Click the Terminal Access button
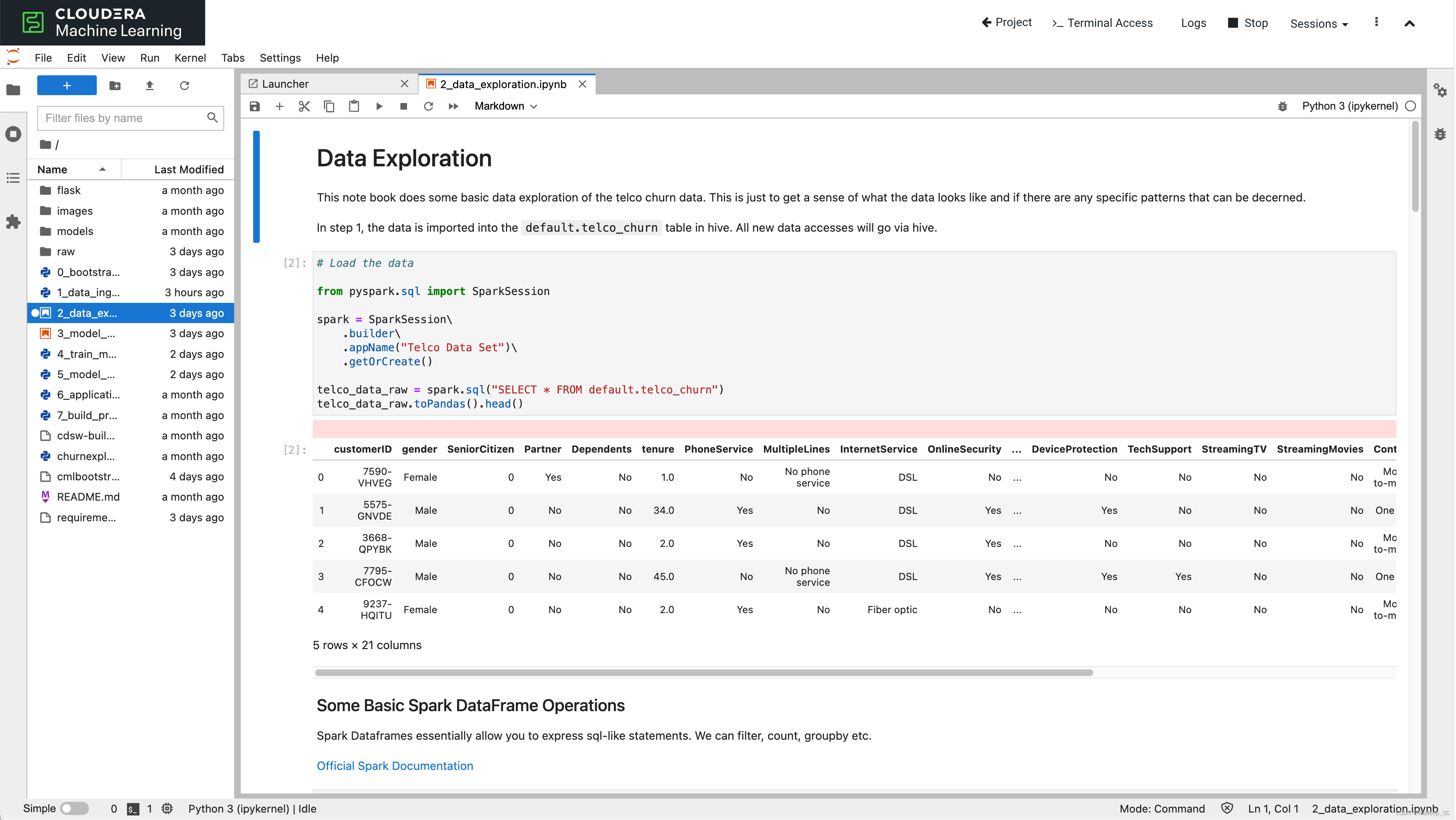 pyautogui.click(x=1102, y=23)
